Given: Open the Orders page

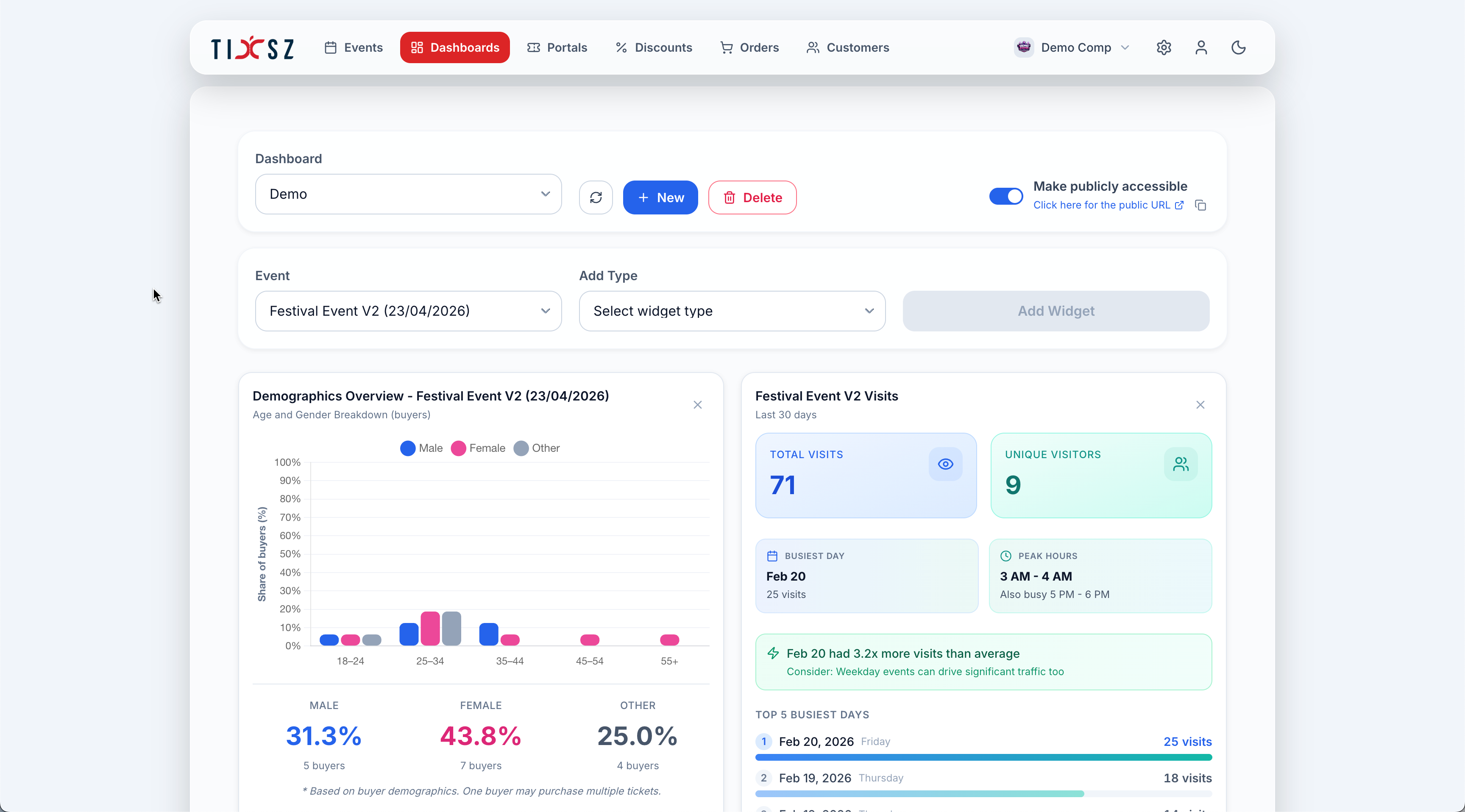Looking at the screenshot, I should (x=749, y=47).
